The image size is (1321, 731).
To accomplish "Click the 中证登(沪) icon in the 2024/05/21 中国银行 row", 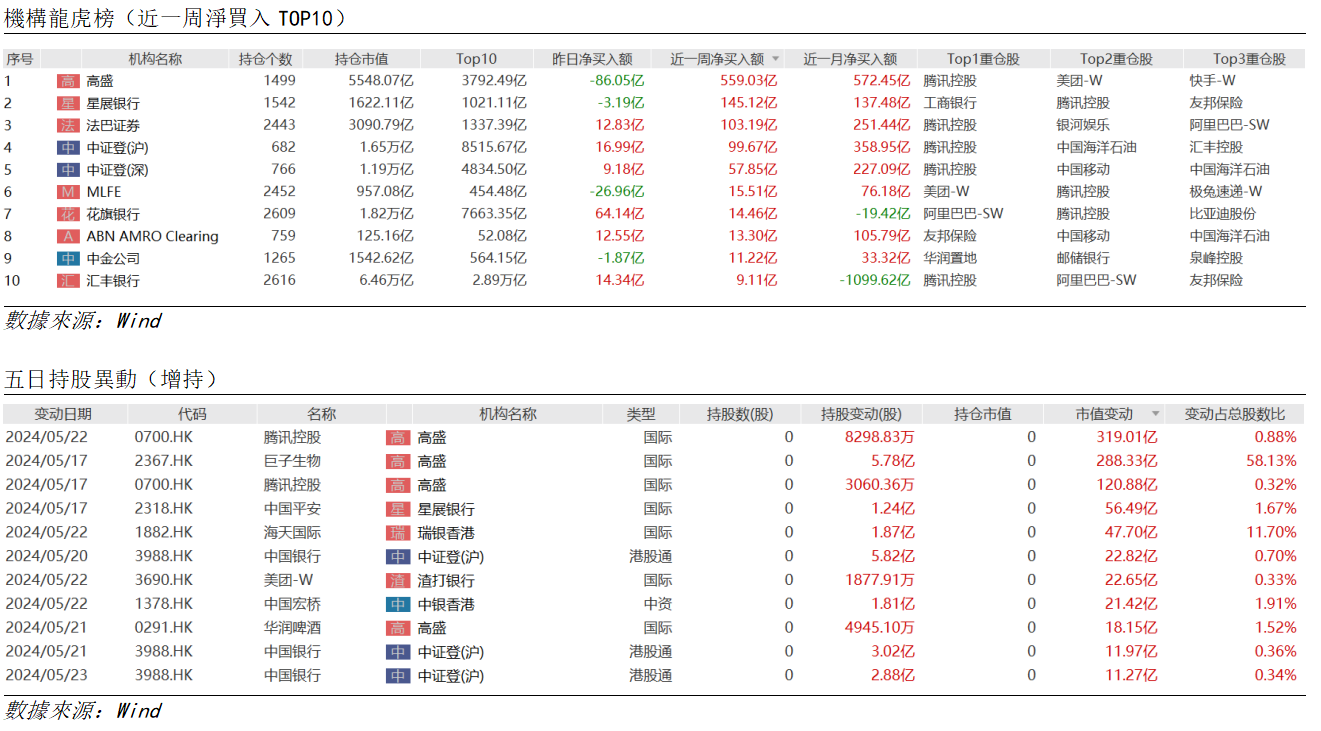I will click(398, 652).
